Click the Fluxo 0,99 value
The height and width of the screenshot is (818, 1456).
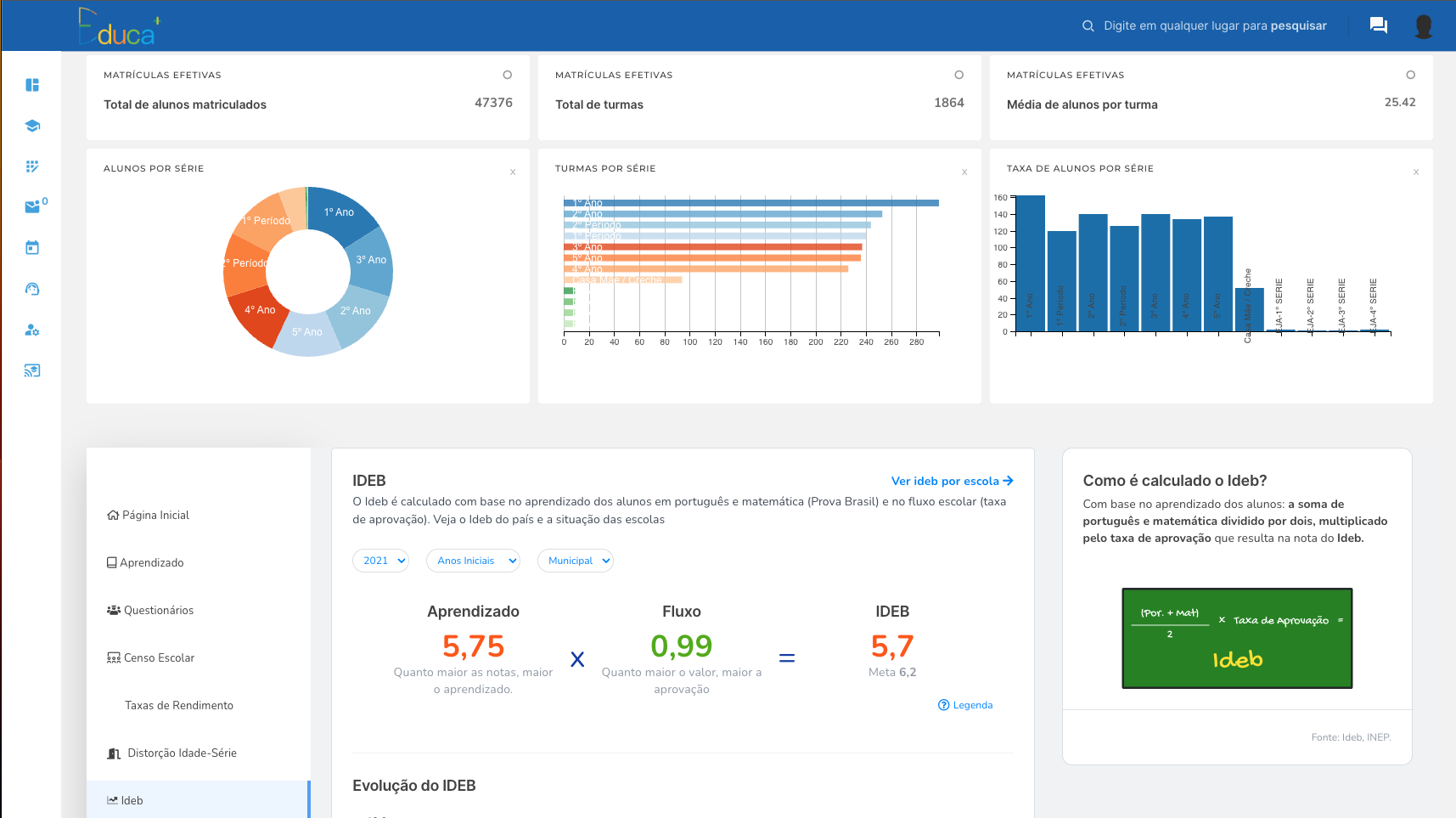tap(681, 646)
